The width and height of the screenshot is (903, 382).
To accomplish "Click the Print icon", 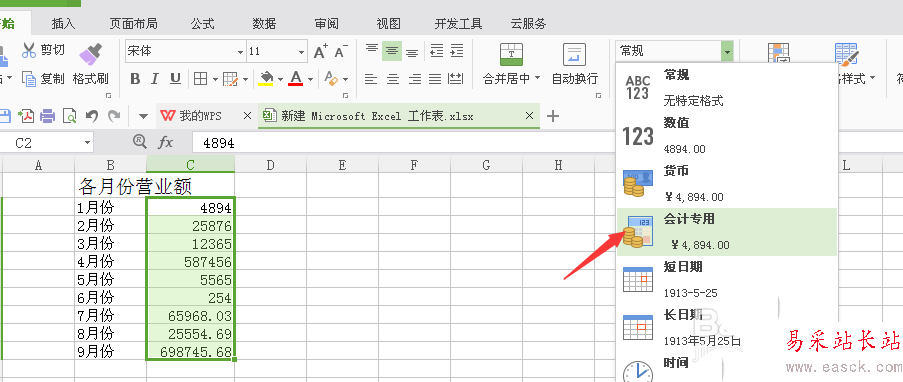I will pyautogui.click(x=47, y=116).
